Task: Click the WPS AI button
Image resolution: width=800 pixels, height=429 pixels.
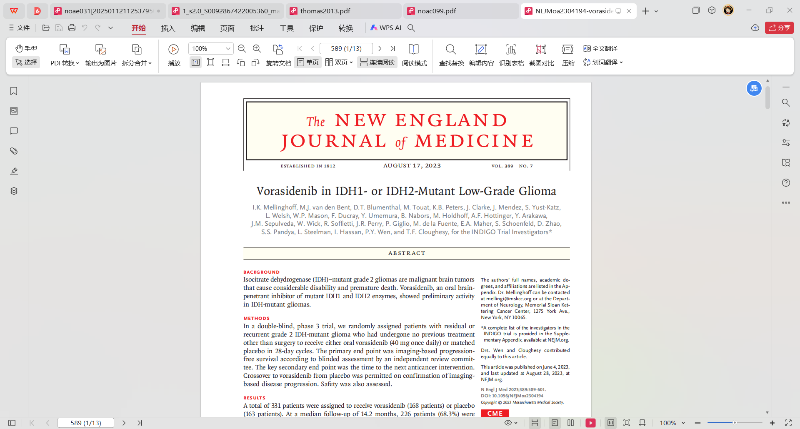Action: click(x=386, y=28)
